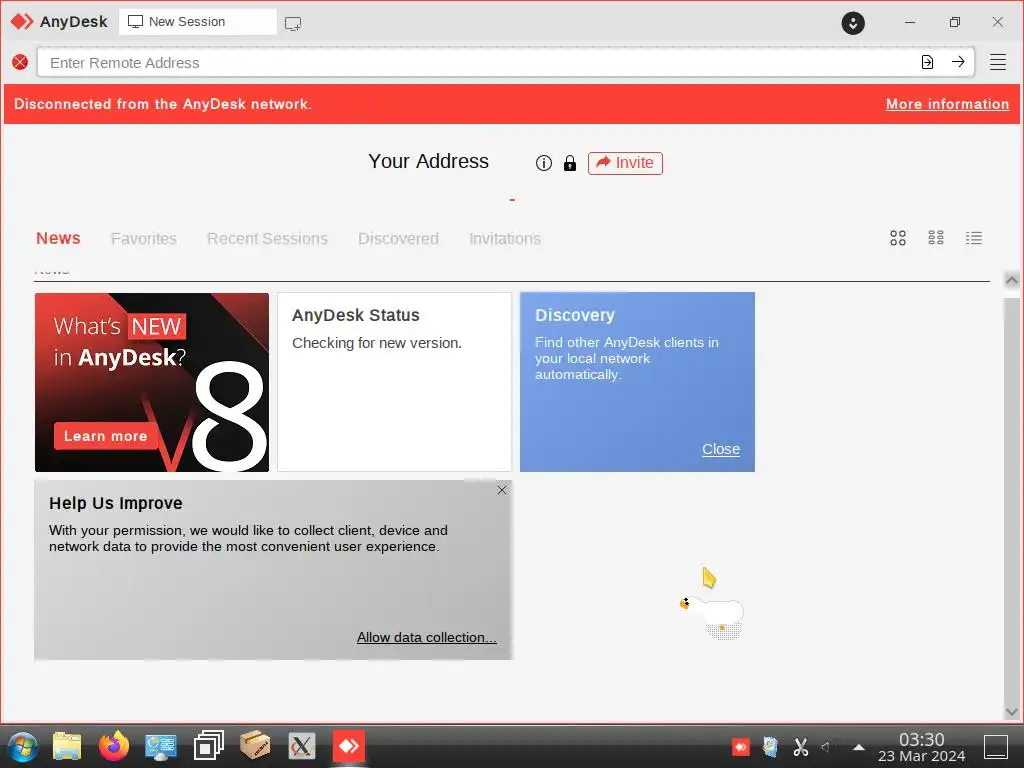Click AnyDesk icon in system tray
This screenshot has width=1024, height=768.
pyautogui.click(x=741, y=746)
